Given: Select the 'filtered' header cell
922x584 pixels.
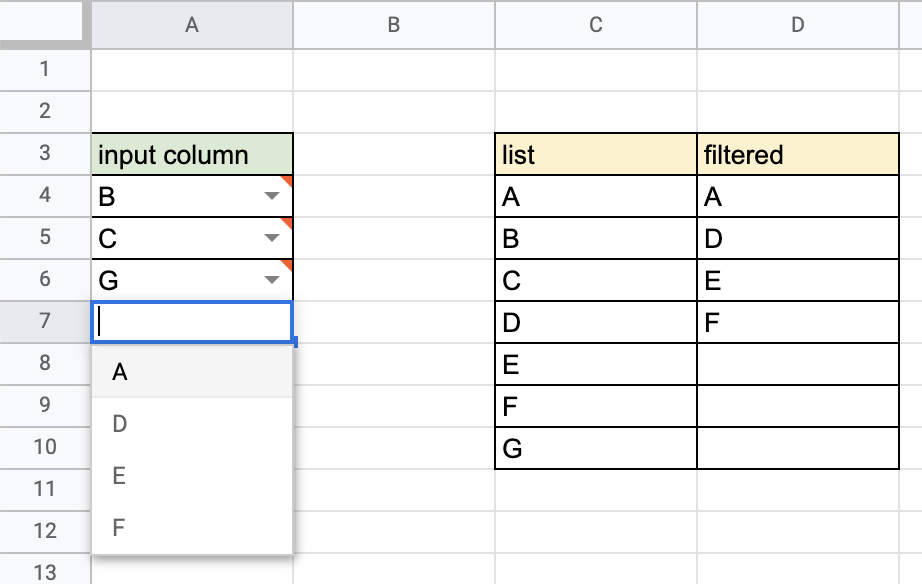Looking at the screenshot, I should (798, 154).
